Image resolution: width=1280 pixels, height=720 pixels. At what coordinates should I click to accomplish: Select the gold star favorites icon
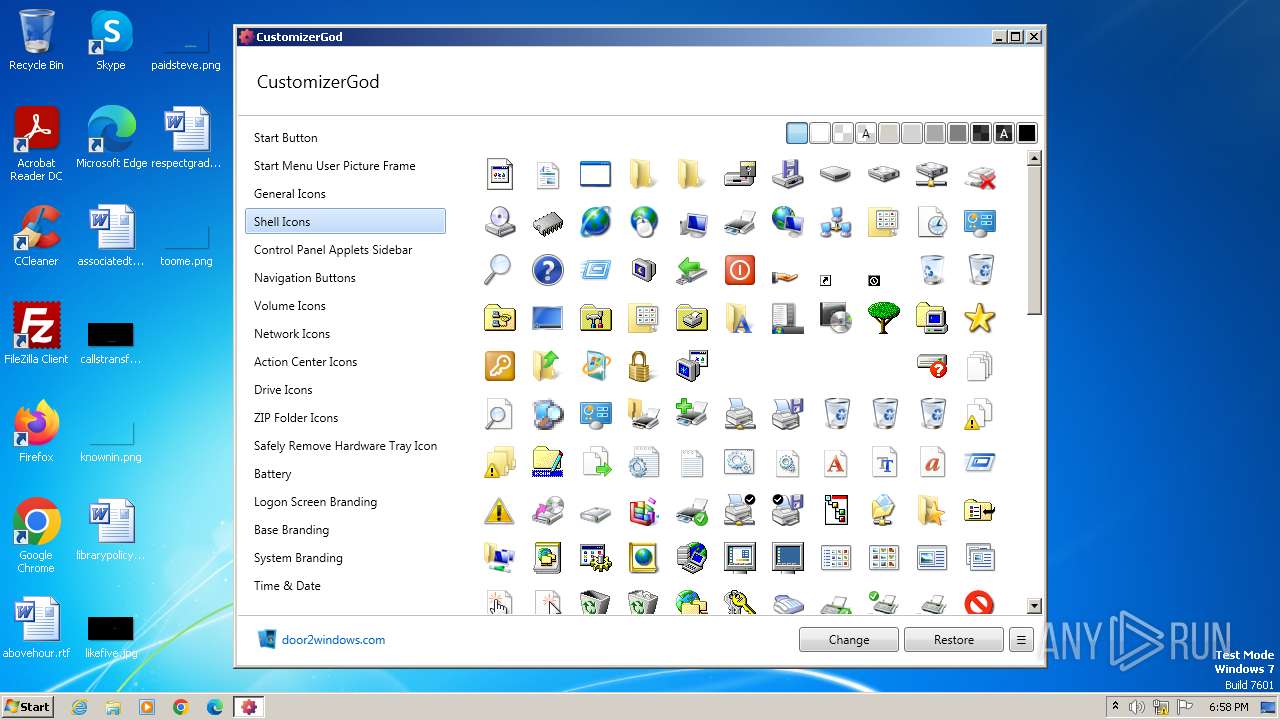coord(979,318)
